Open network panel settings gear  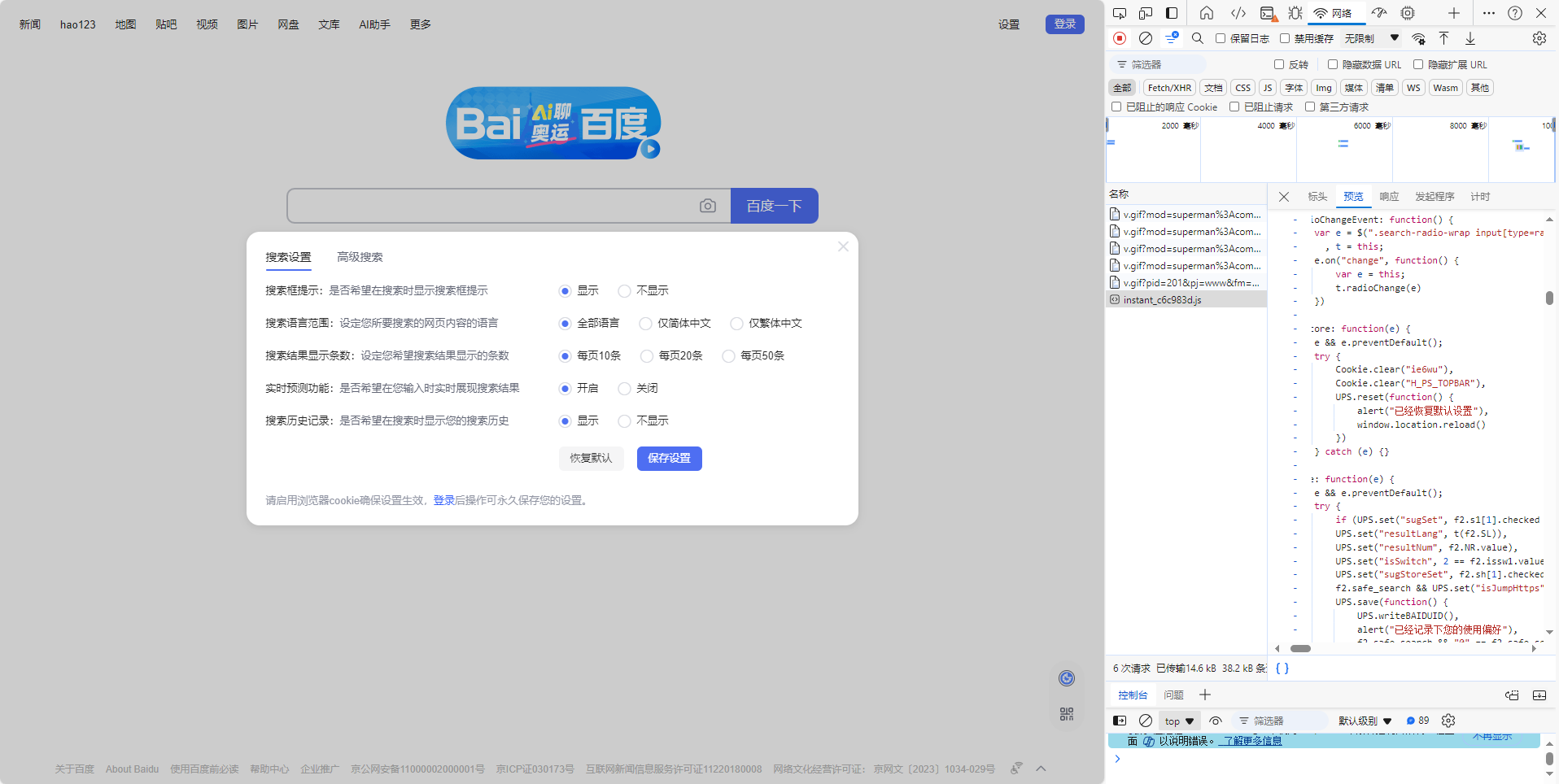(x=1539, y=38)
